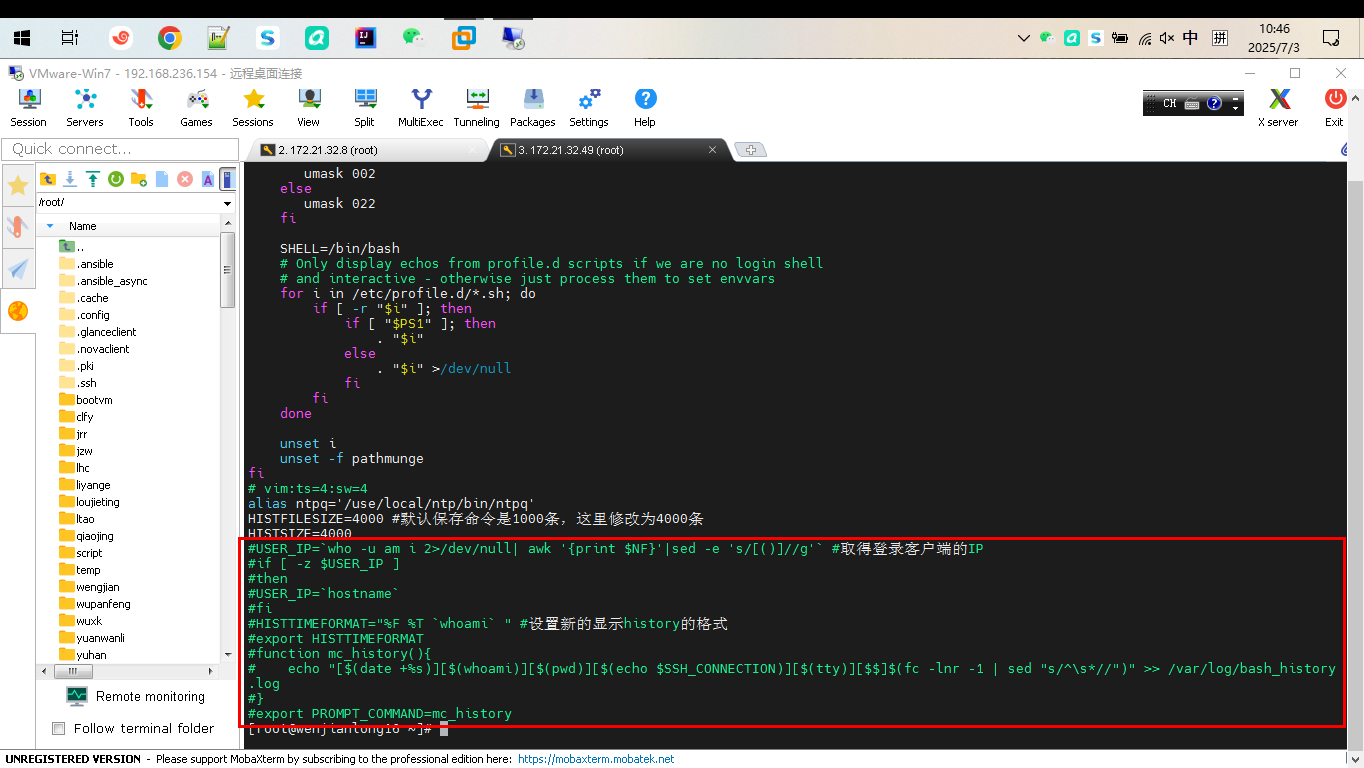Open the mobaxterm.mobatek.net link
This screenshot has width=1364, height=768.
[x=596, y=759]
